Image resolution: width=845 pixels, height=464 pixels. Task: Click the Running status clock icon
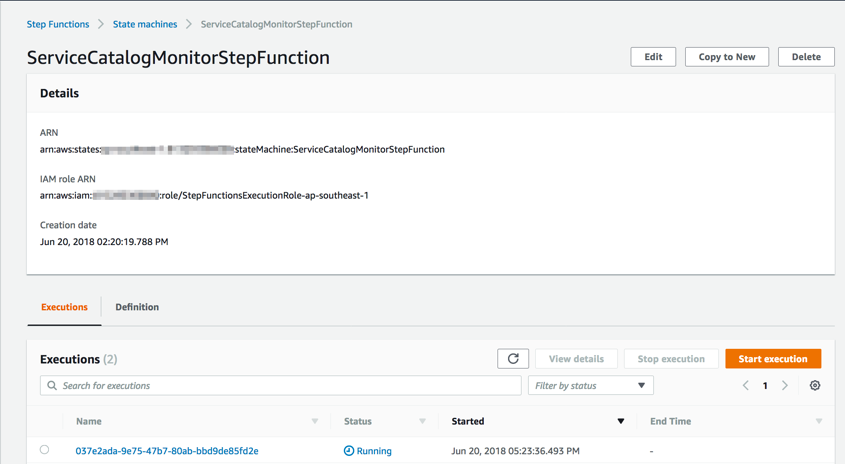(349, 451)
